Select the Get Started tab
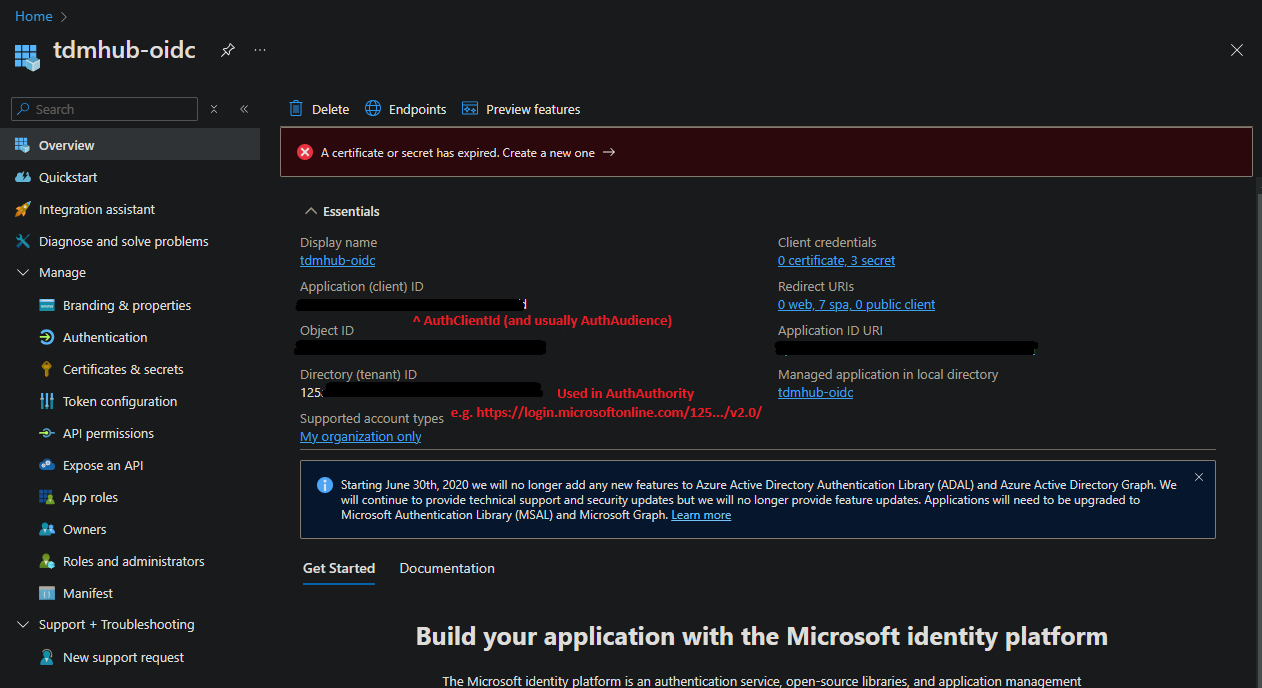The image size is (1262, 688). 339,568
